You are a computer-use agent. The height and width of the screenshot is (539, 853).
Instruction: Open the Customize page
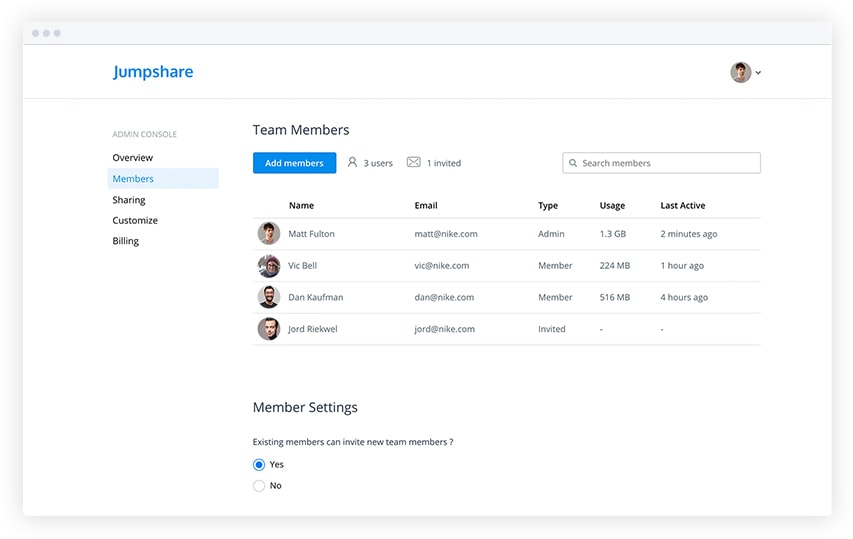coord(135,220)
